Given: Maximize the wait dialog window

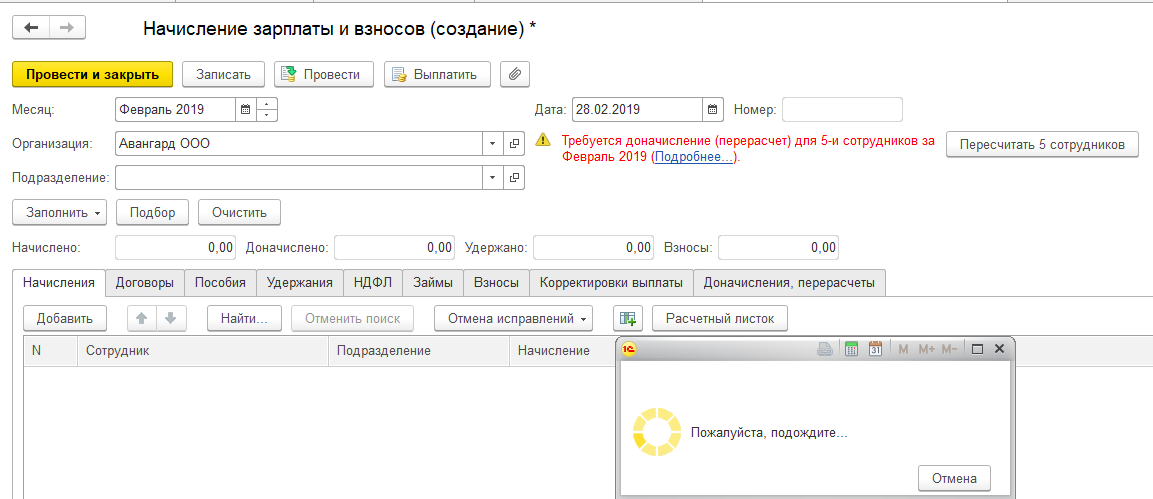Looking at the screenshot, I should [x=977, y=350].
